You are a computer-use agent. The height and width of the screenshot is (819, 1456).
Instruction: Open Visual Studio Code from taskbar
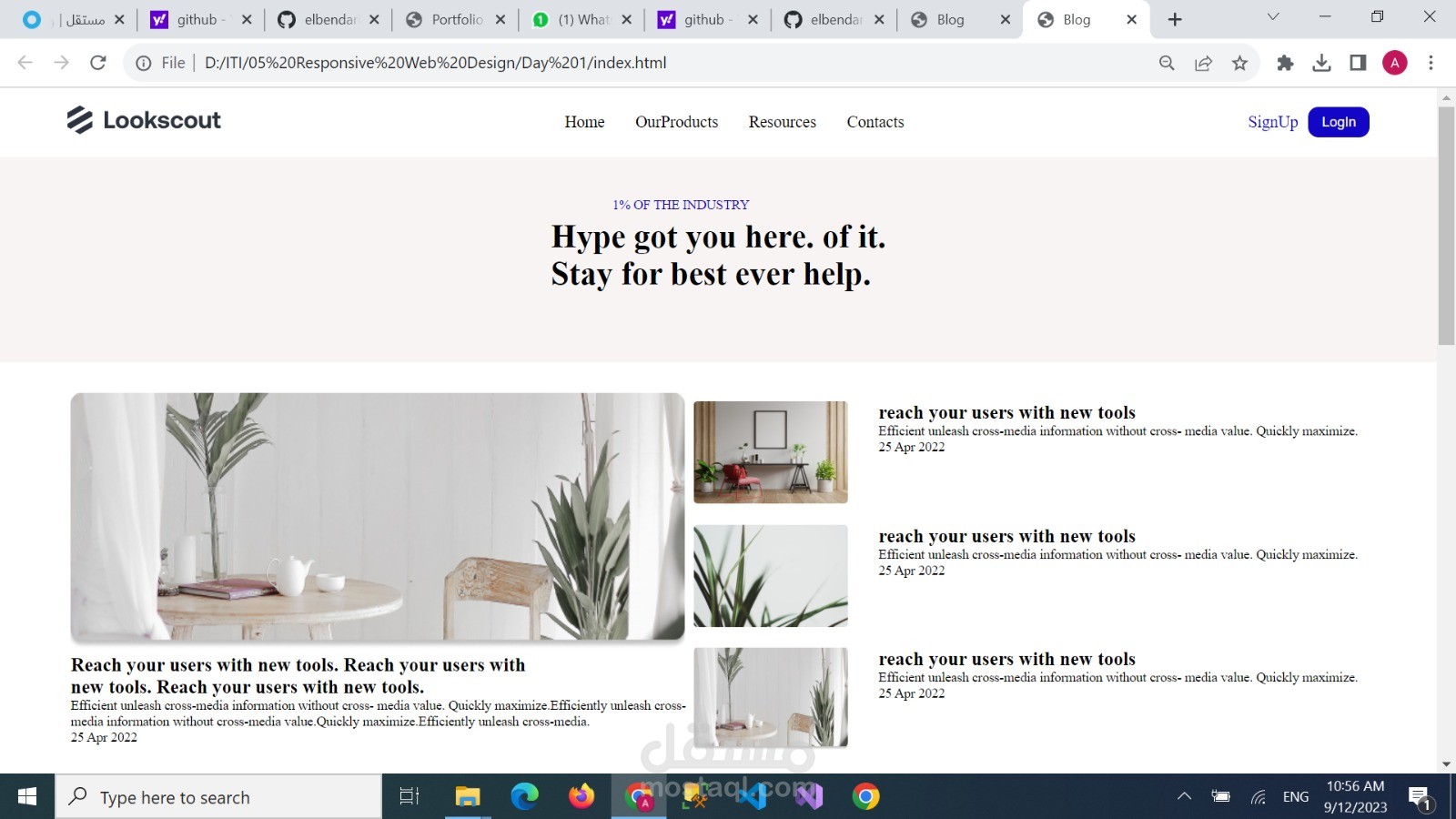pos(752,797)
